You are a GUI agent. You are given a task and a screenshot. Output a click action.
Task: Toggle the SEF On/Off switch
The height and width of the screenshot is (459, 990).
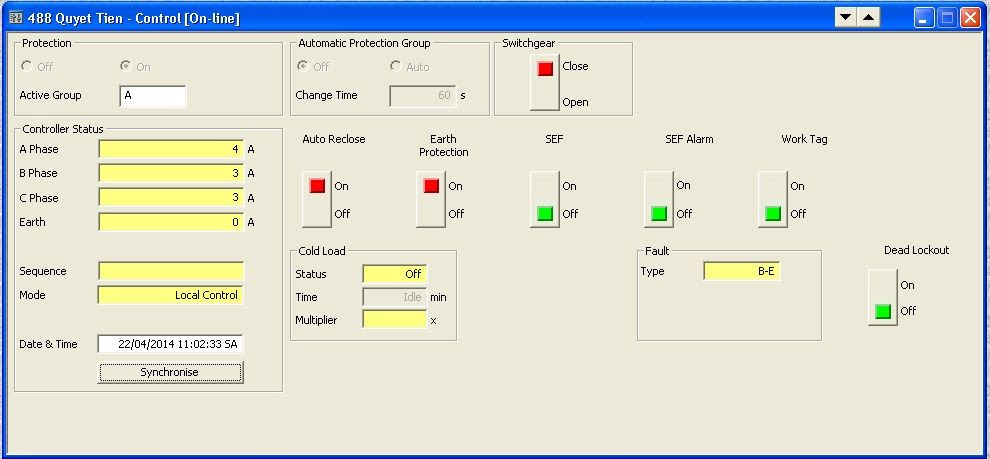click(x=545, y=199)
